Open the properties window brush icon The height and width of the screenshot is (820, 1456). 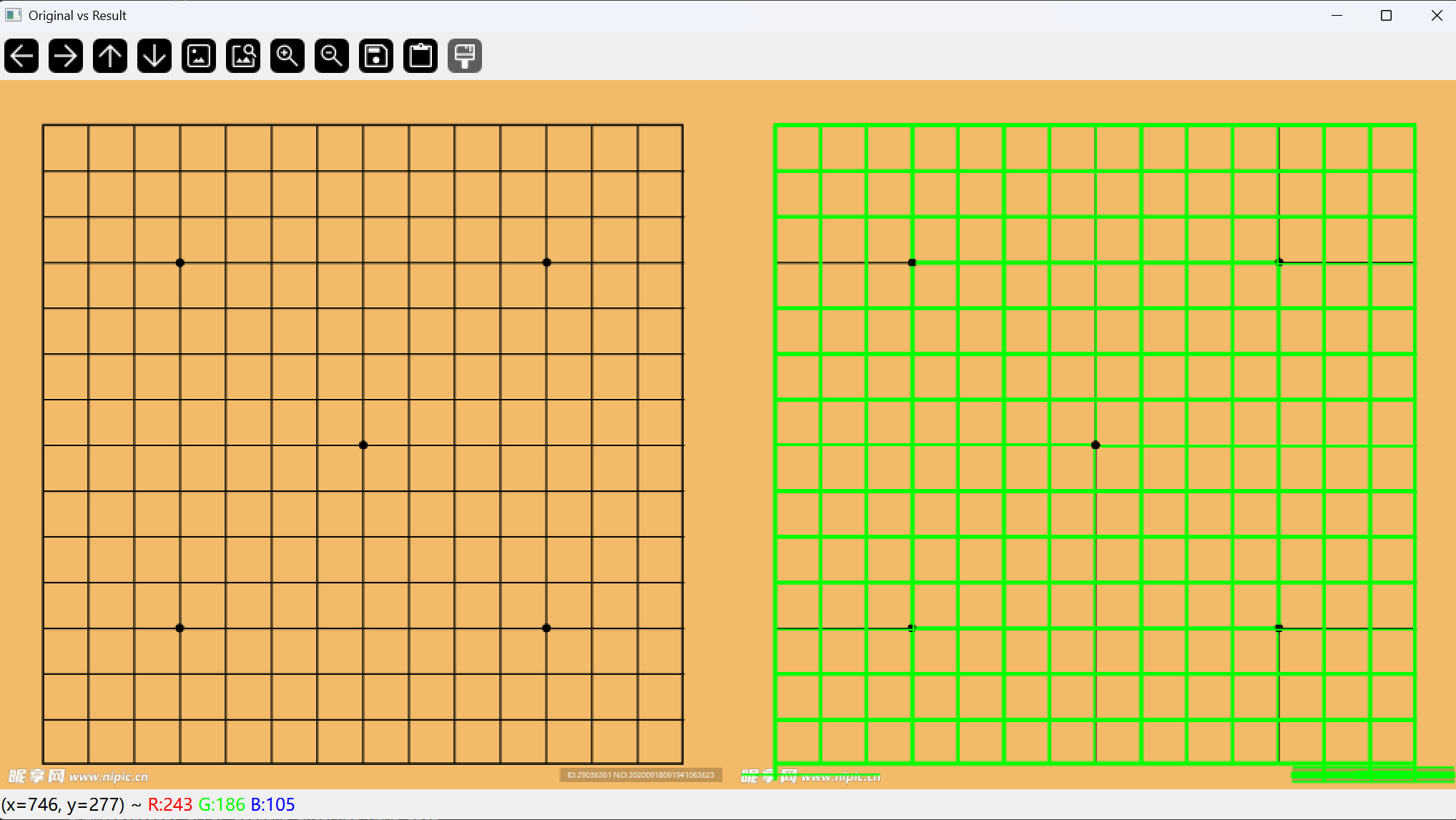tap(465, 56)
